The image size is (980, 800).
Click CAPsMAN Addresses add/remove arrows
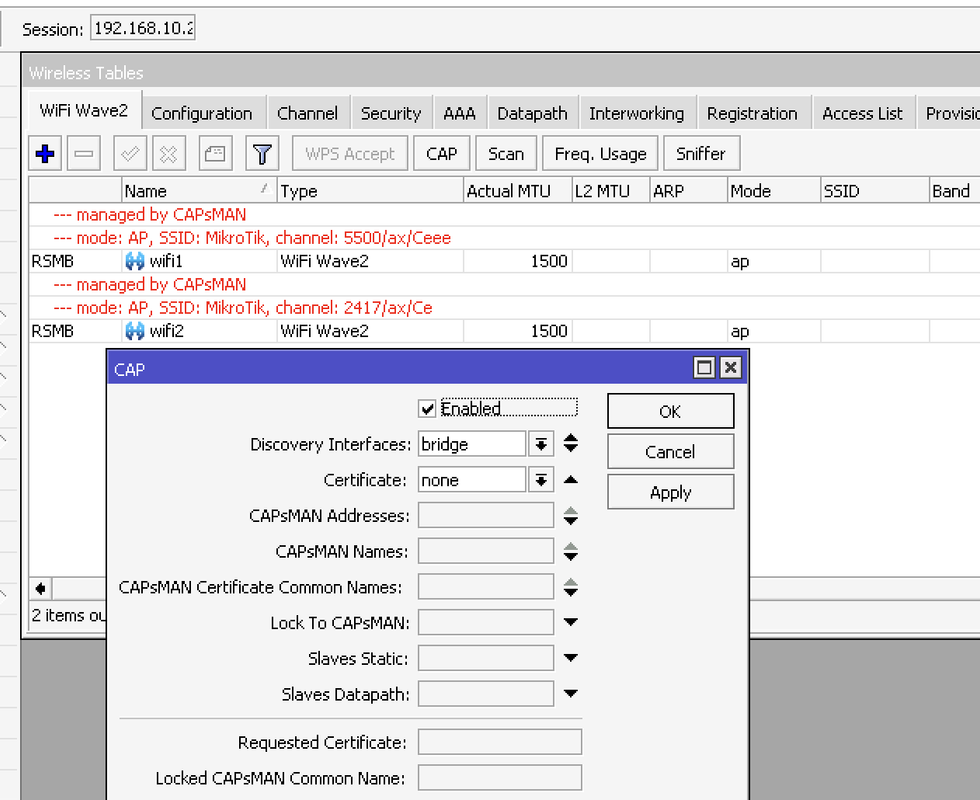(x=570, y=516)
